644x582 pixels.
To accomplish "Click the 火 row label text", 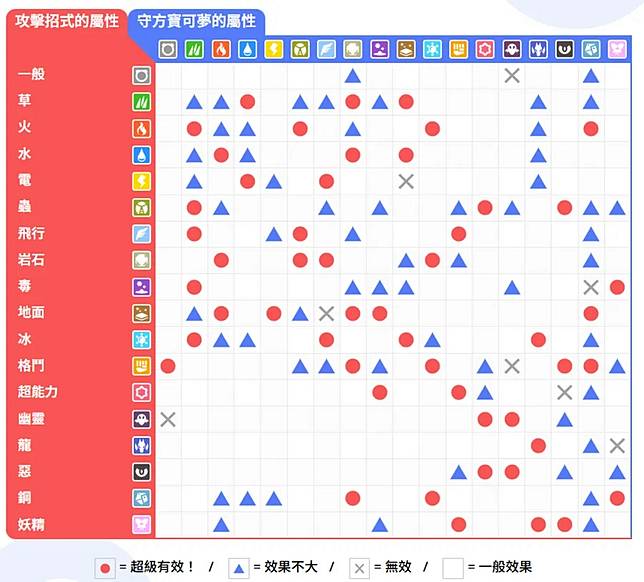I will click(x=24, y=127).
